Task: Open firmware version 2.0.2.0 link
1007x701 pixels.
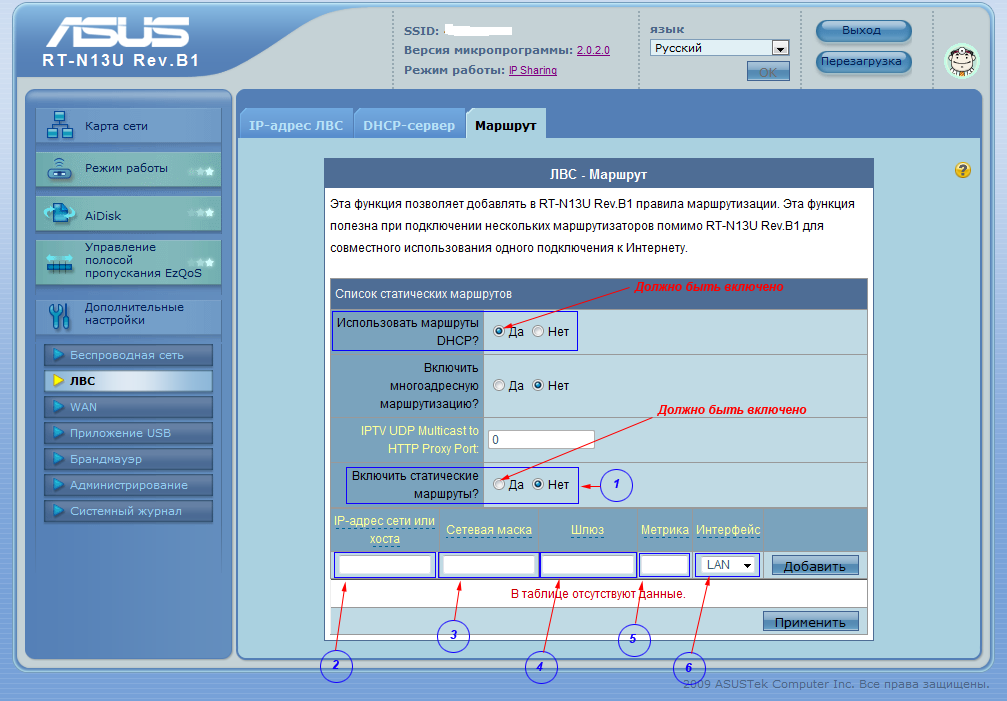Action: [x=593, y=50]
